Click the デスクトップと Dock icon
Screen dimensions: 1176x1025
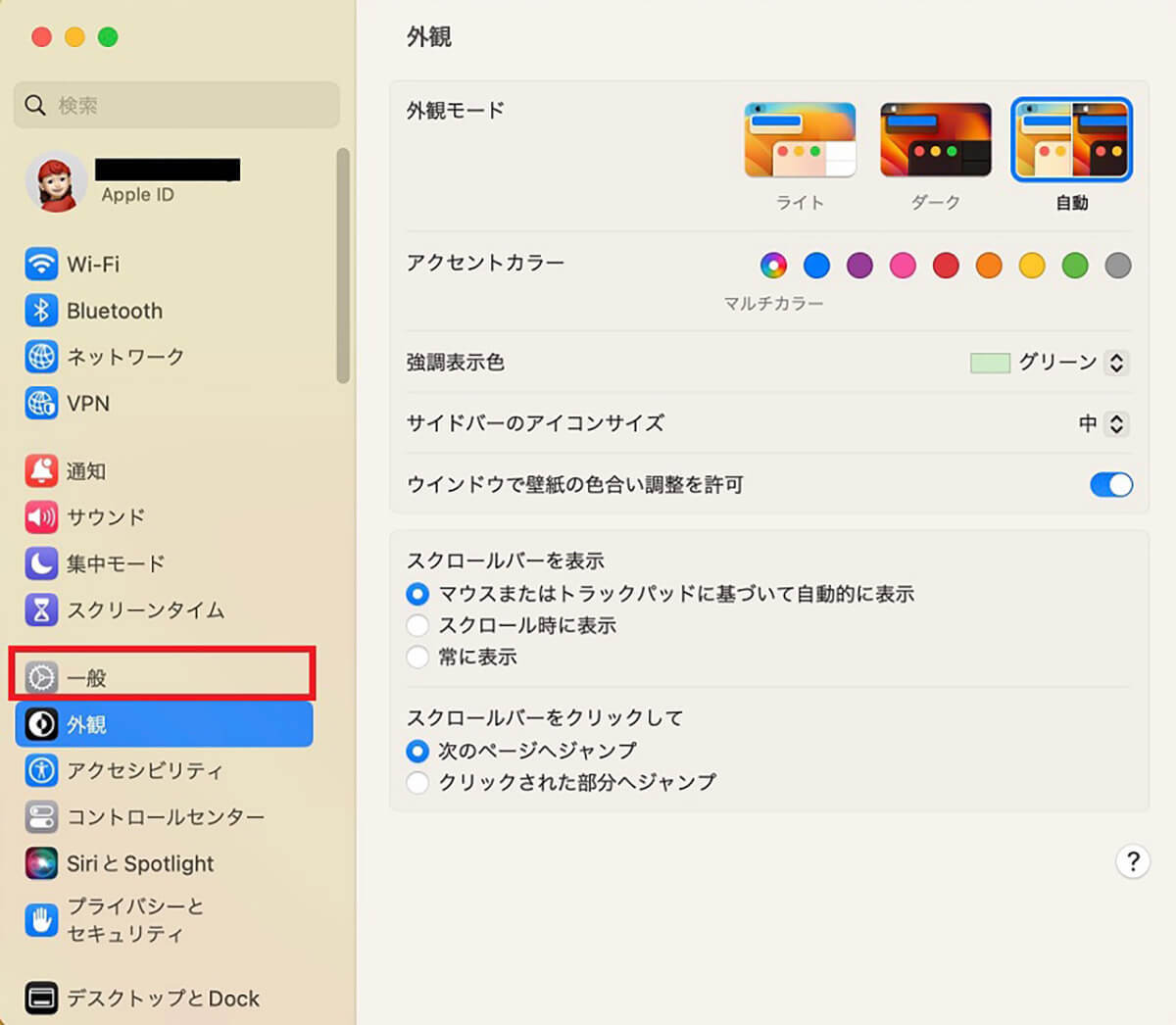(41, 998)
